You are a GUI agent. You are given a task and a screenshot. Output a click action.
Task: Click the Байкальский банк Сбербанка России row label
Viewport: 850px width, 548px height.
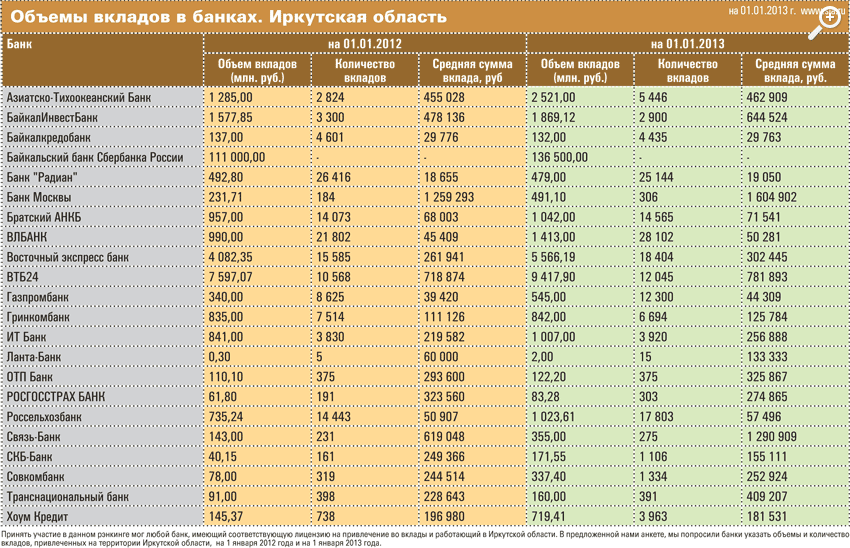pos(95,158)
